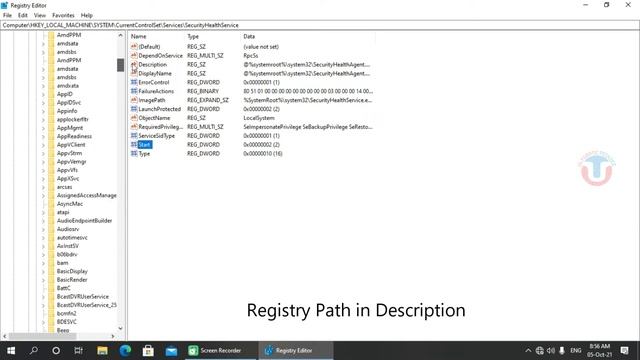Select the Start value name
Image resolution: width=640 pixels, height=360 pixels.
point(144,144)
